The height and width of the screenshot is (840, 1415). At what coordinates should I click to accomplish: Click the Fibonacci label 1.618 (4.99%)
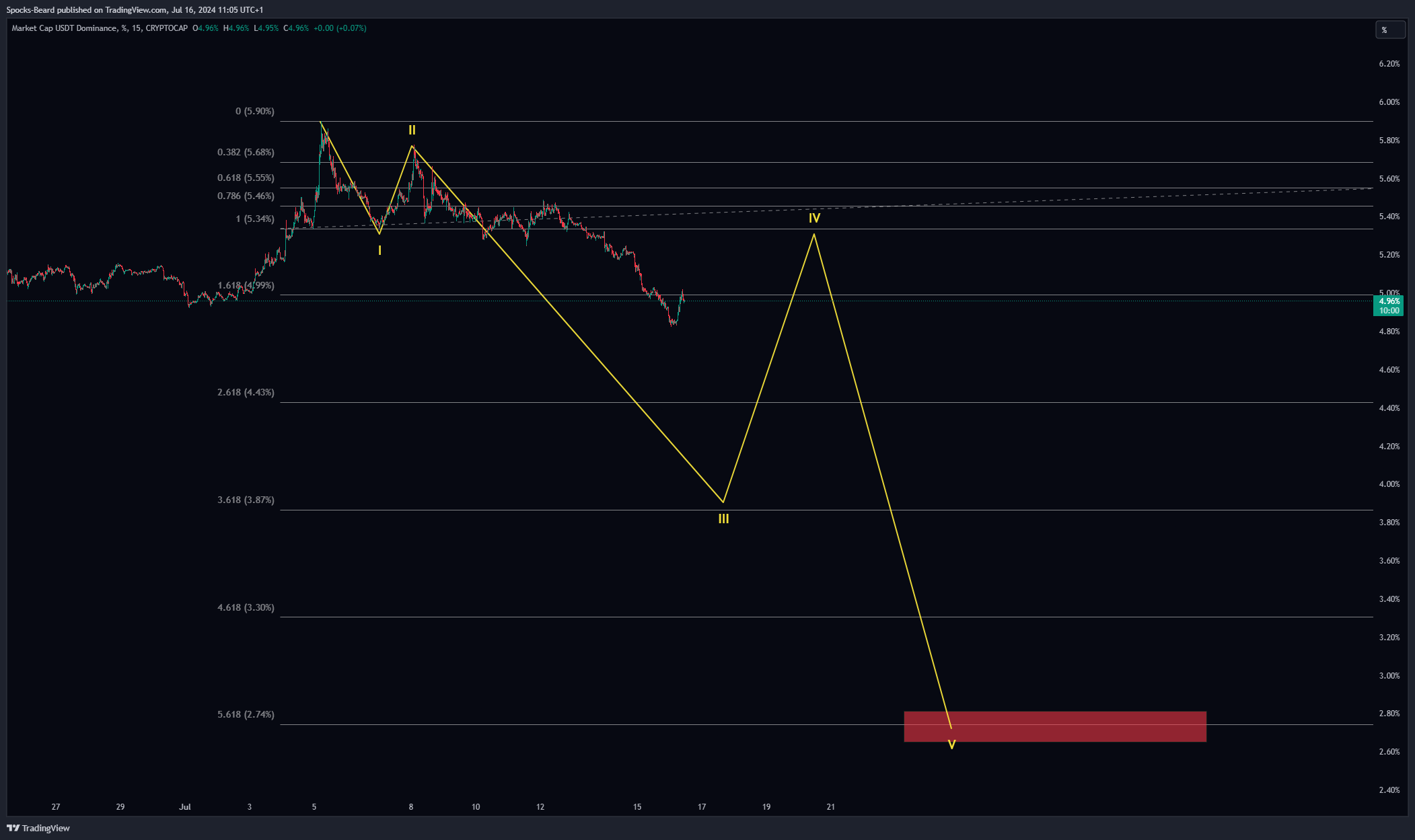click(246, 286)
